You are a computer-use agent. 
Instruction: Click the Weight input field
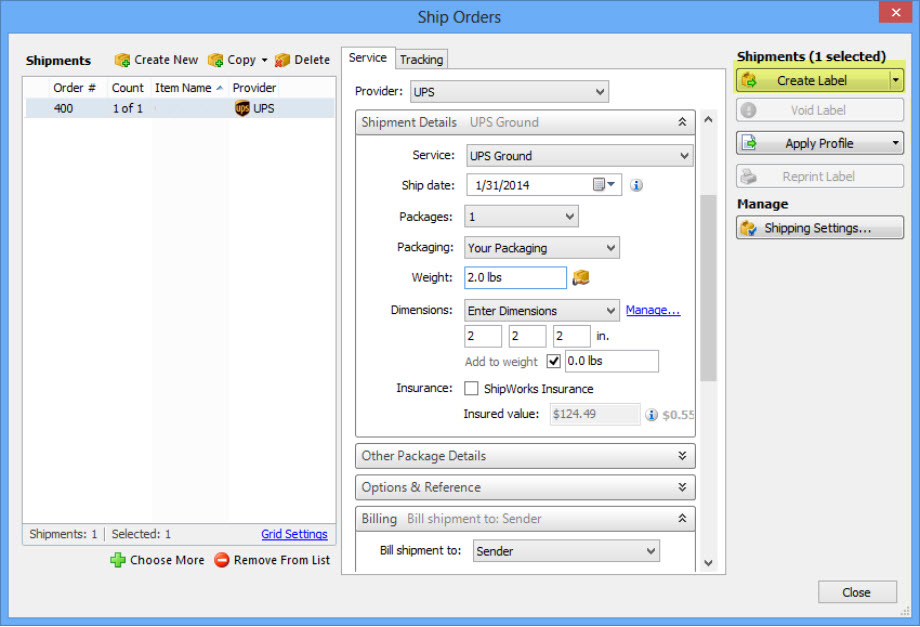tap(516, 277)
